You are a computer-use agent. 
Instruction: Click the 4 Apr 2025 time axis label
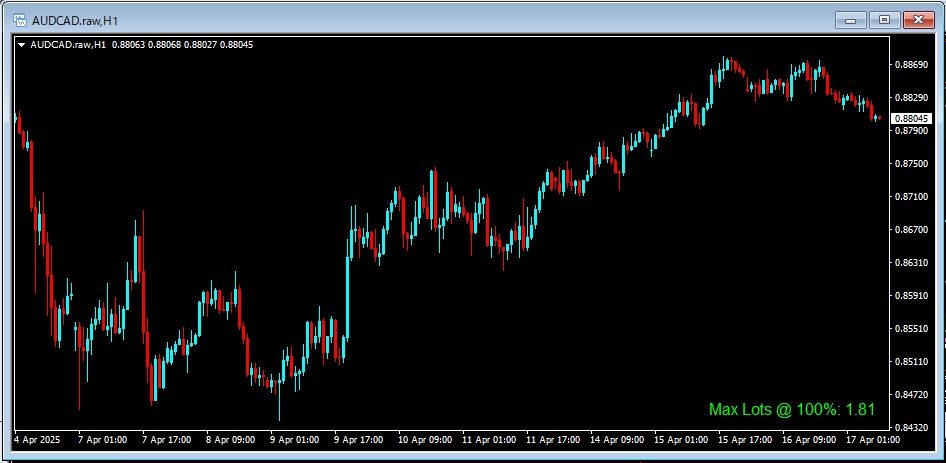37,440
